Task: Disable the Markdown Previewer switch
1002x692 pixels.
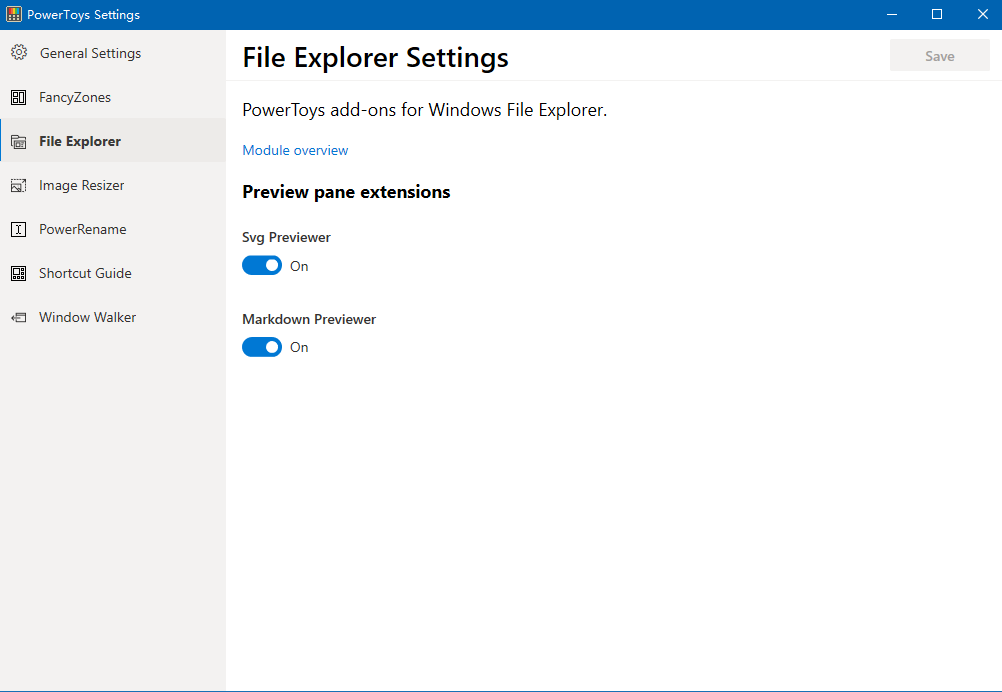Action: click(x=262, y=347)
